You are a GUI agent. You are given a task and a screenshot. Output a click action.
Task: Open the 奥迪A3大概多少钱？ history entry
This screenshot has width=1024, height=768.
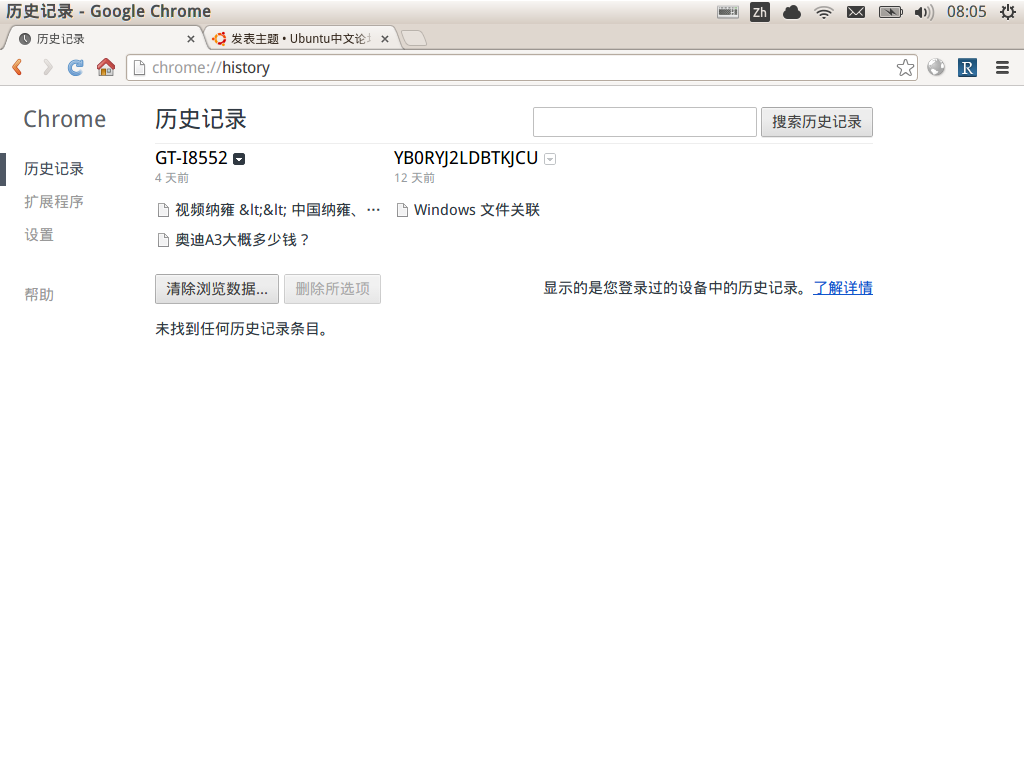242,240
